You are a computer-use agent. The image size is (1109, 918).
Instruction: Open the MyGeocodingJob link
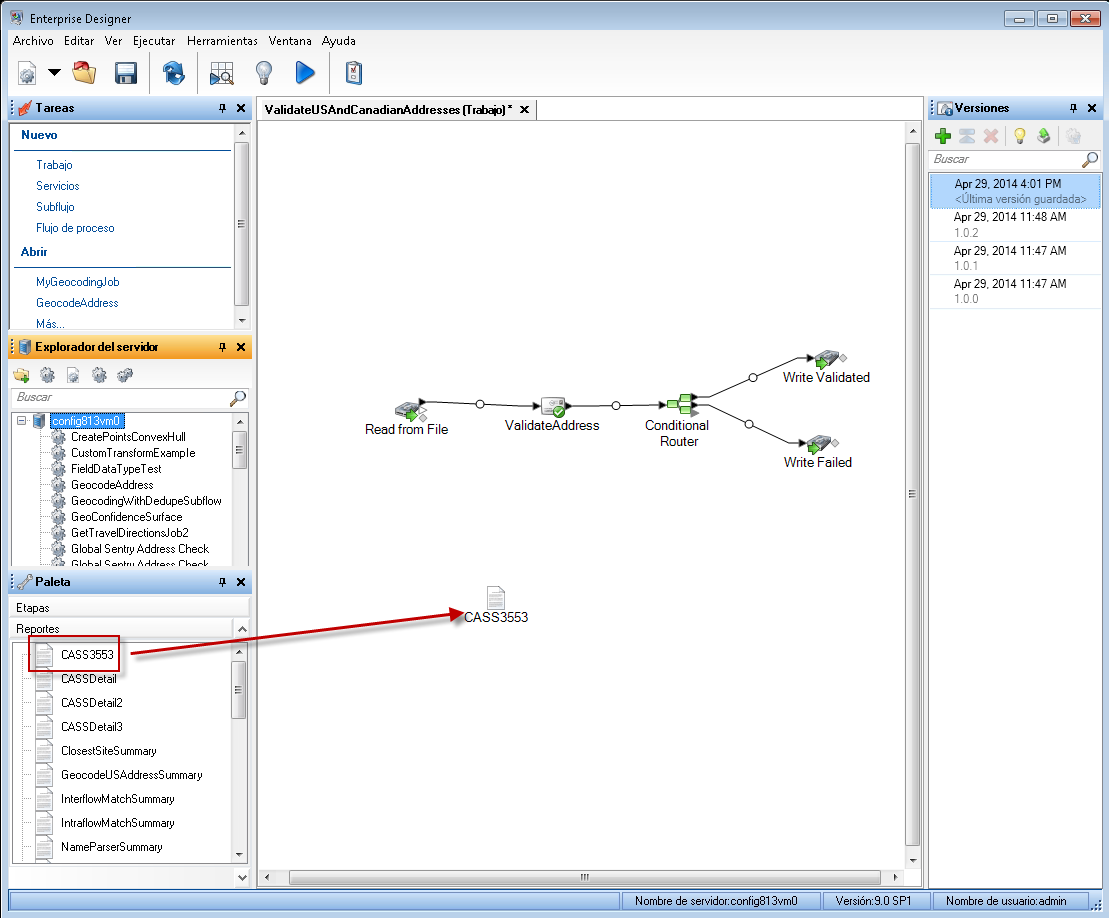[77, 282]
